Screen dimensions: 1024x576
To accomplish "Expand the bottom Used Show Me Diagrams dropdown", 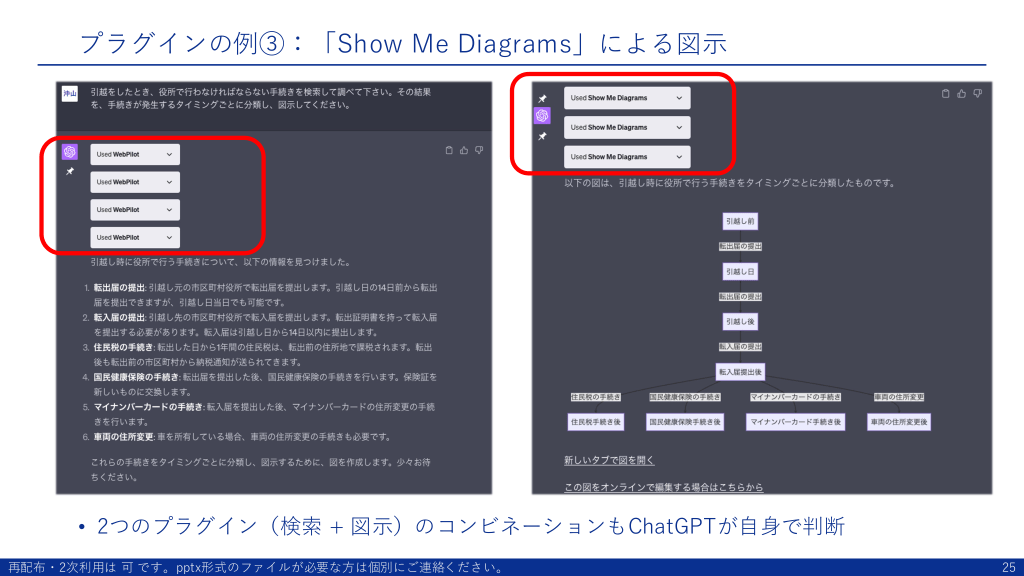I will (627, 157).
